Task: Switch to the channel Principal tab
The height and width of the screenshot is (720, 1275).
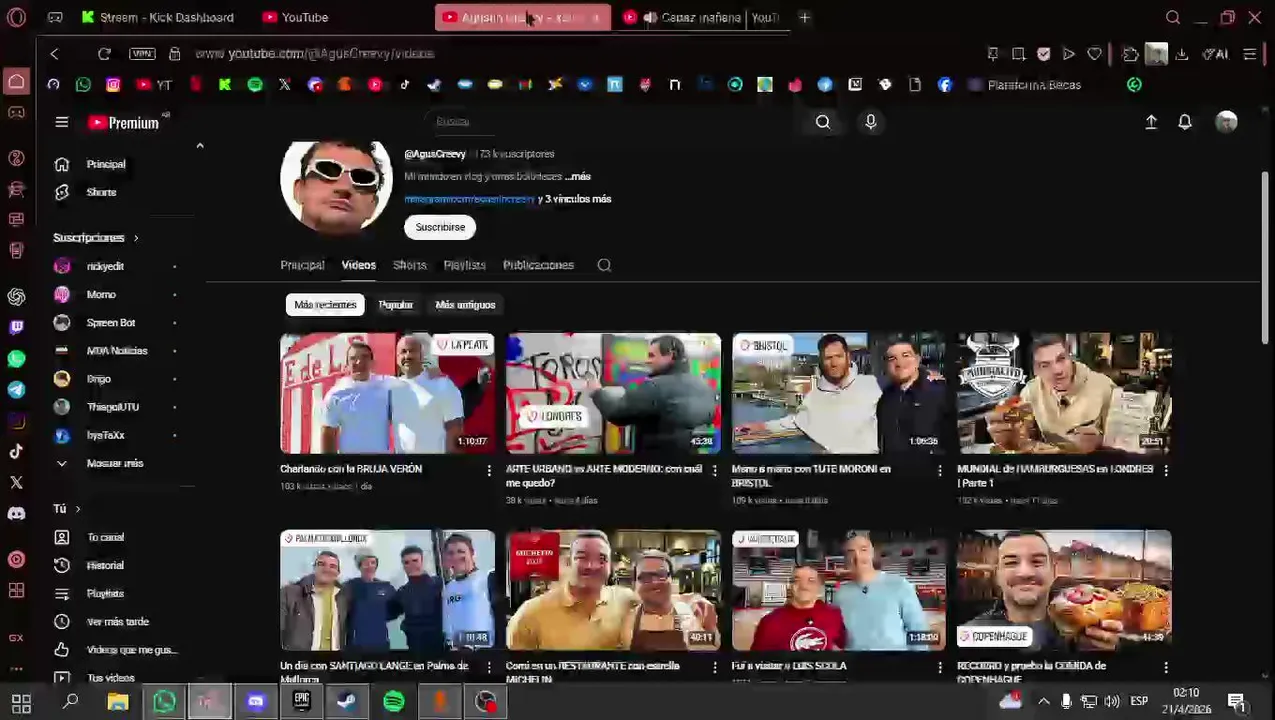Action: point(302,265)
